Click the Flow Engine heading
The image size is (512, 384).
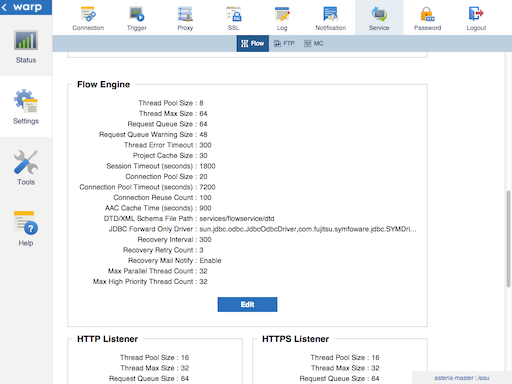103,85
